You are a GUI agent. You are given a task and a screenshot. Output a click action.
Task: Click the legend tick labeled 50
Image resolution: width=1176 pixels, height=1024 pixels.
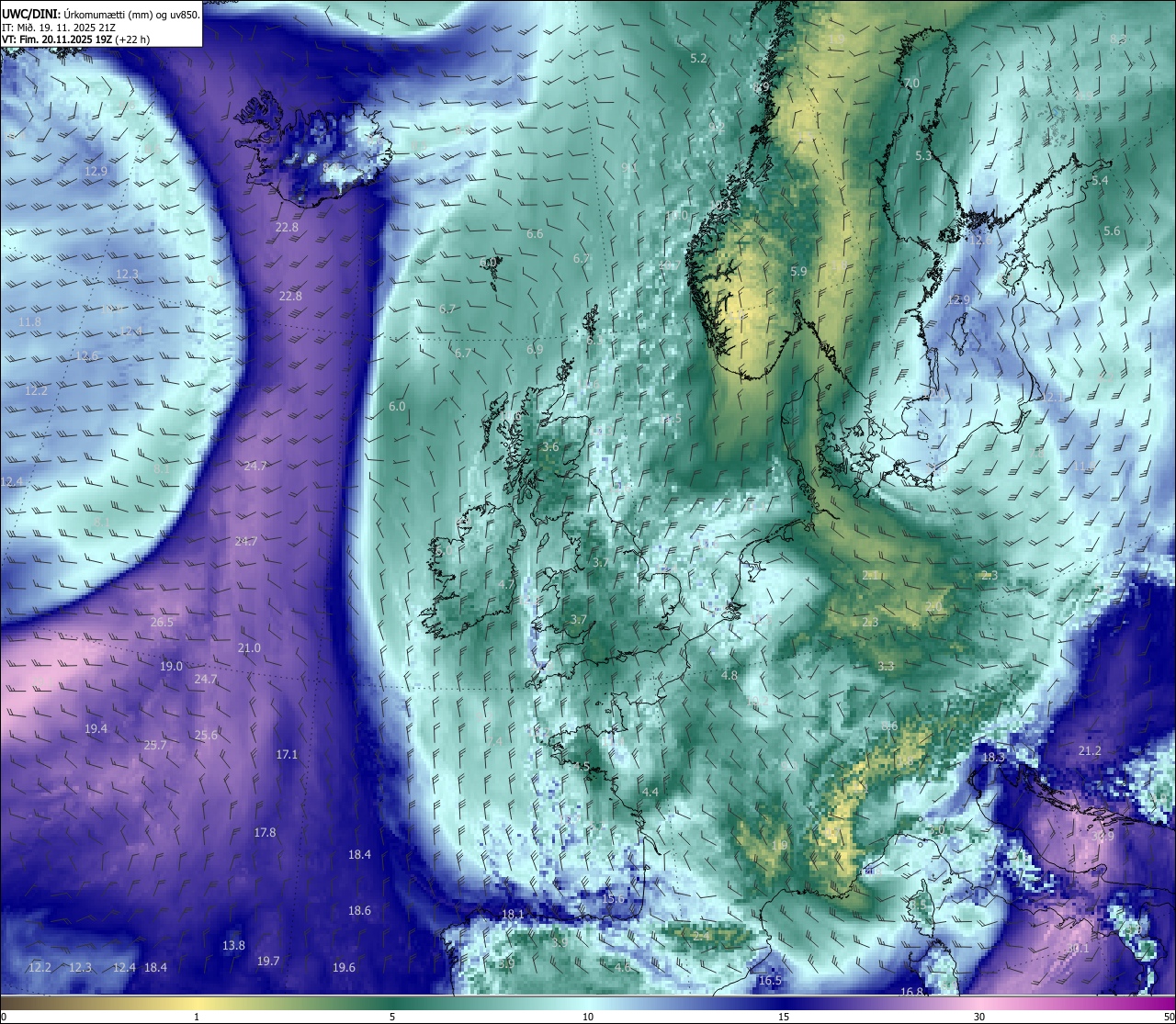1169,1016
